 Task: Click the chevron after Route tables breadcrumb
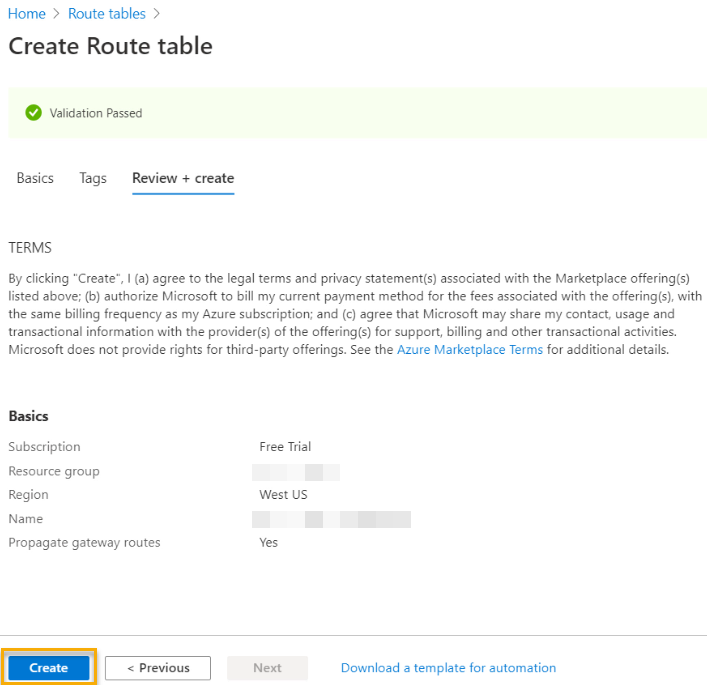[157, 14]
